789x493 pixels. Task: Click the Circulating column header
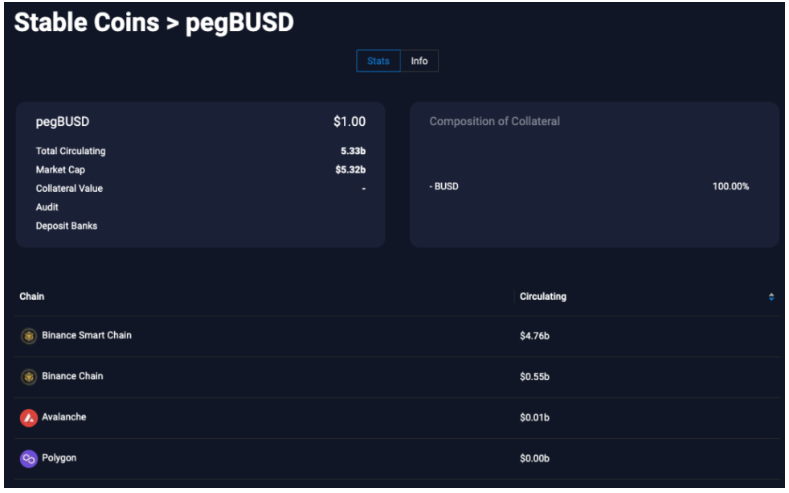543,296
